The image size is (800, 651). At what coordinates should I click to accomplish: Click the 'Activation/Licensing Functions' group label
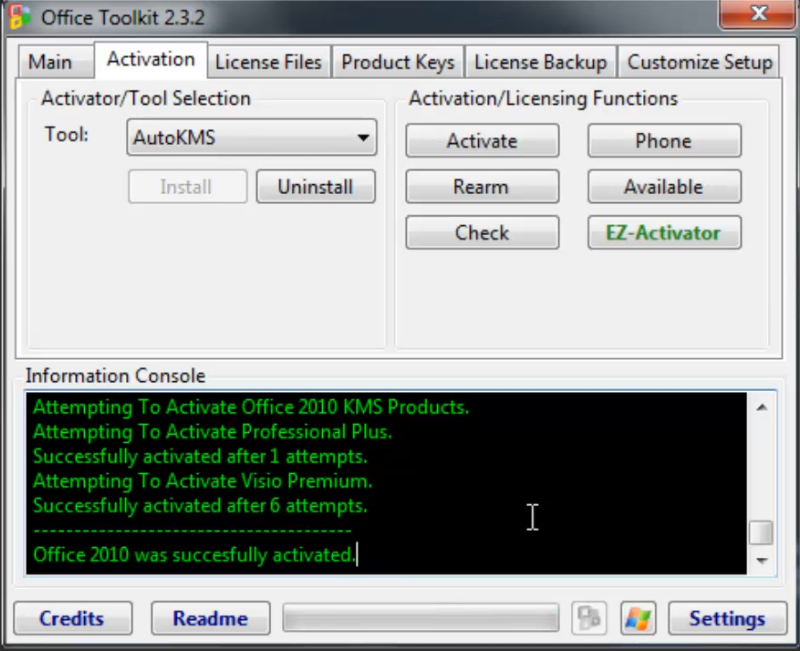pyautogui.click(x=543, y=98)
